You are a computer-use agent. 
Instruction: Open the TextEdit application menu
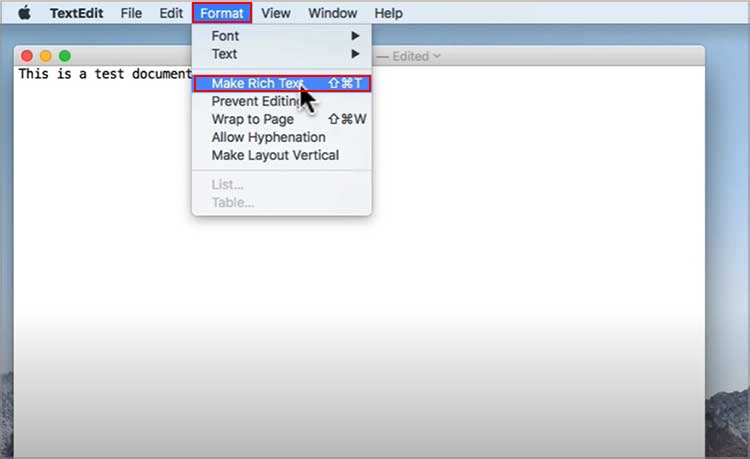[x=77, y=13]
